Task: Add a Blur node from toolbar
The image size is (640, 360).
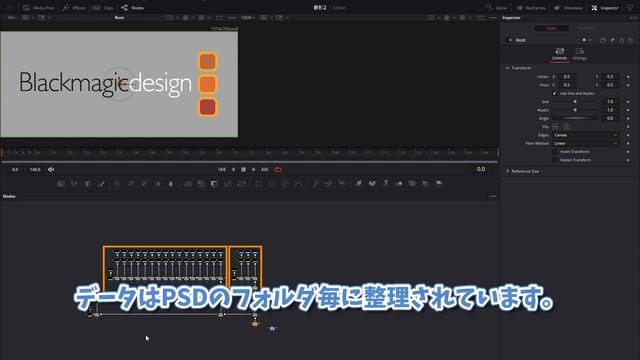Action: 171,184
